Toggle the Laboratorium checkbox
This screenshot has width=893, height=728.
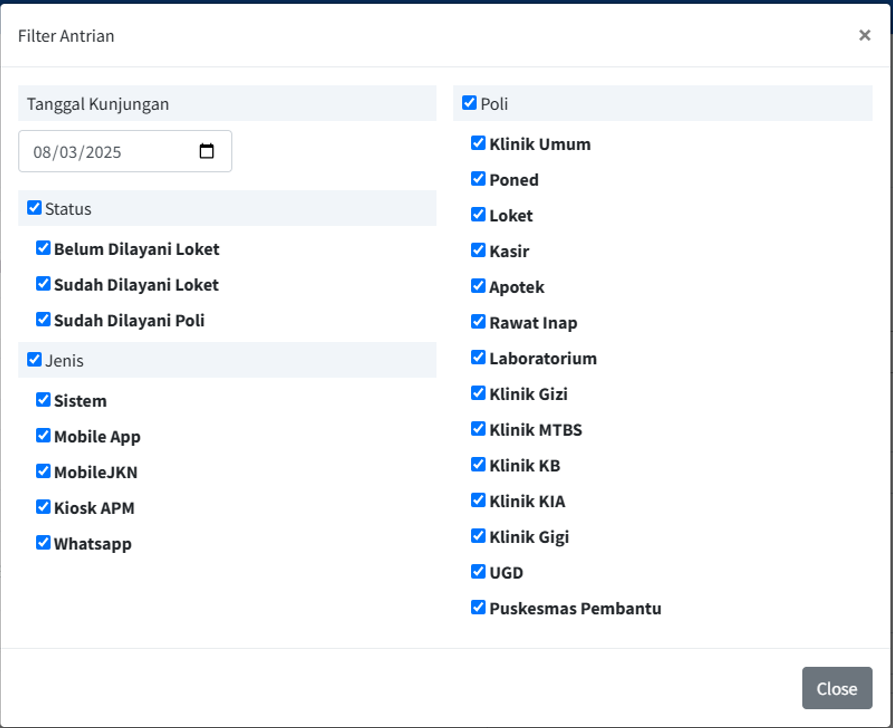tap(478, 358)
